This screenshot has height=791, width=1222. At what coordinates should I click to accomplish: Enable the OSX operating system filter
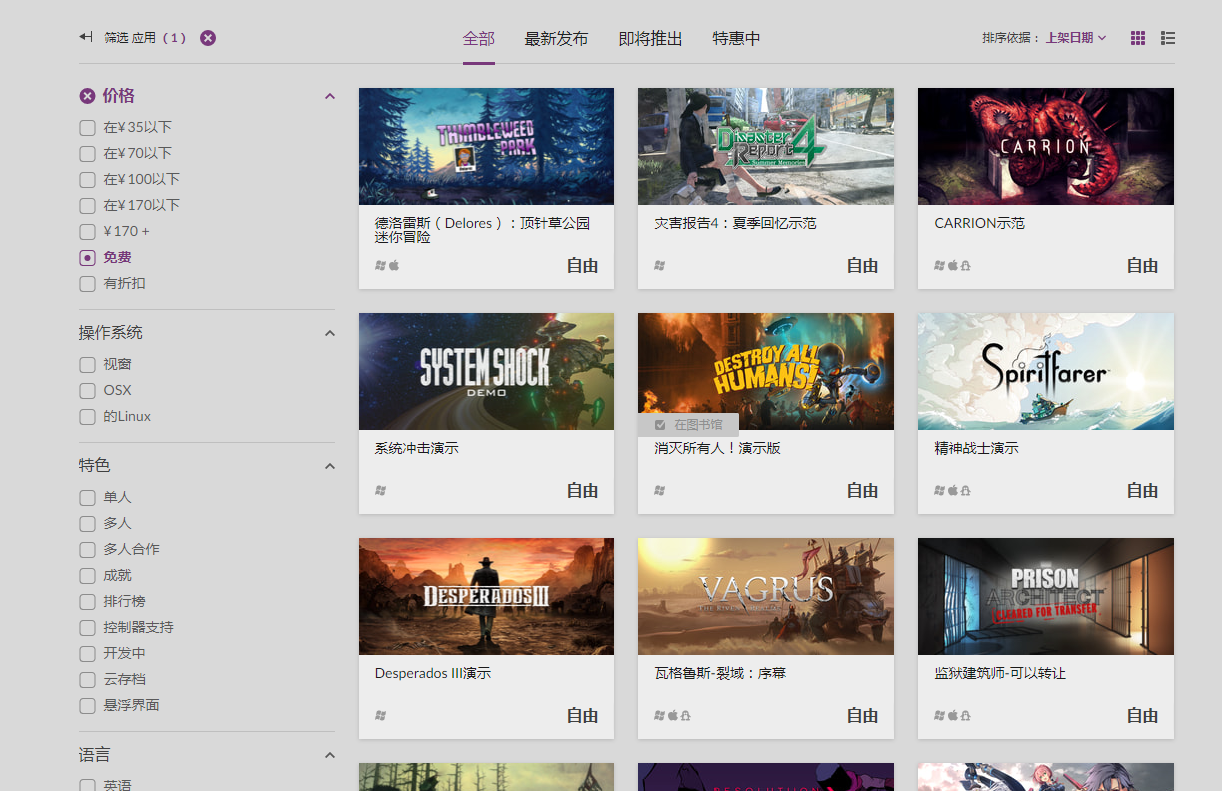(x=87, y=390)
